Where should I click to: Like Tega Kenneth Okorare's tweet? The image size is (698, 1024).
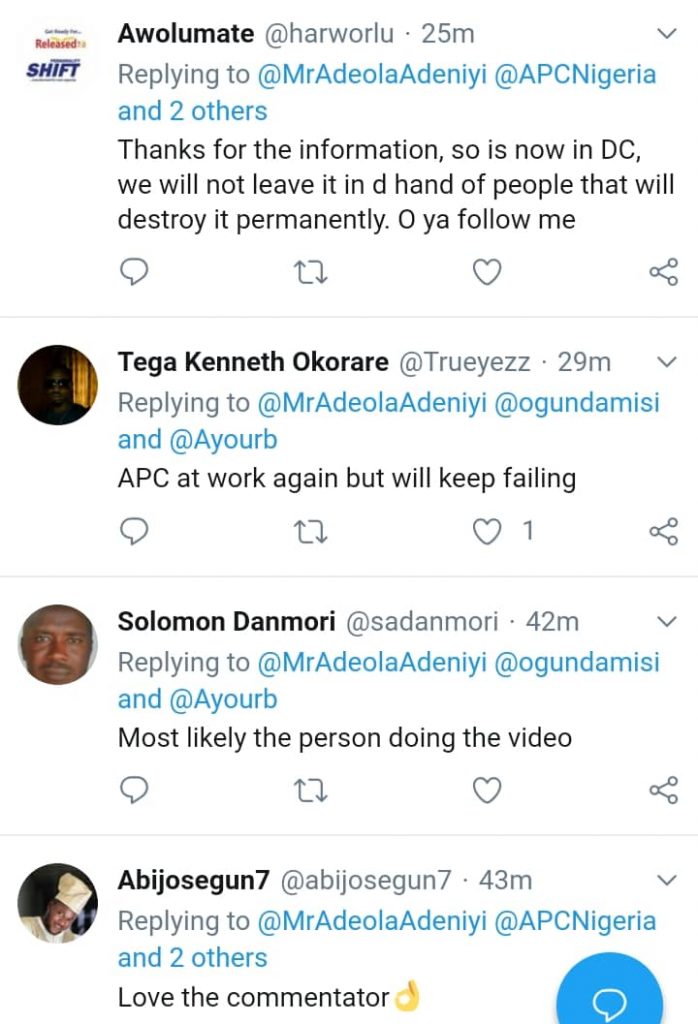[x=486, y=531]
